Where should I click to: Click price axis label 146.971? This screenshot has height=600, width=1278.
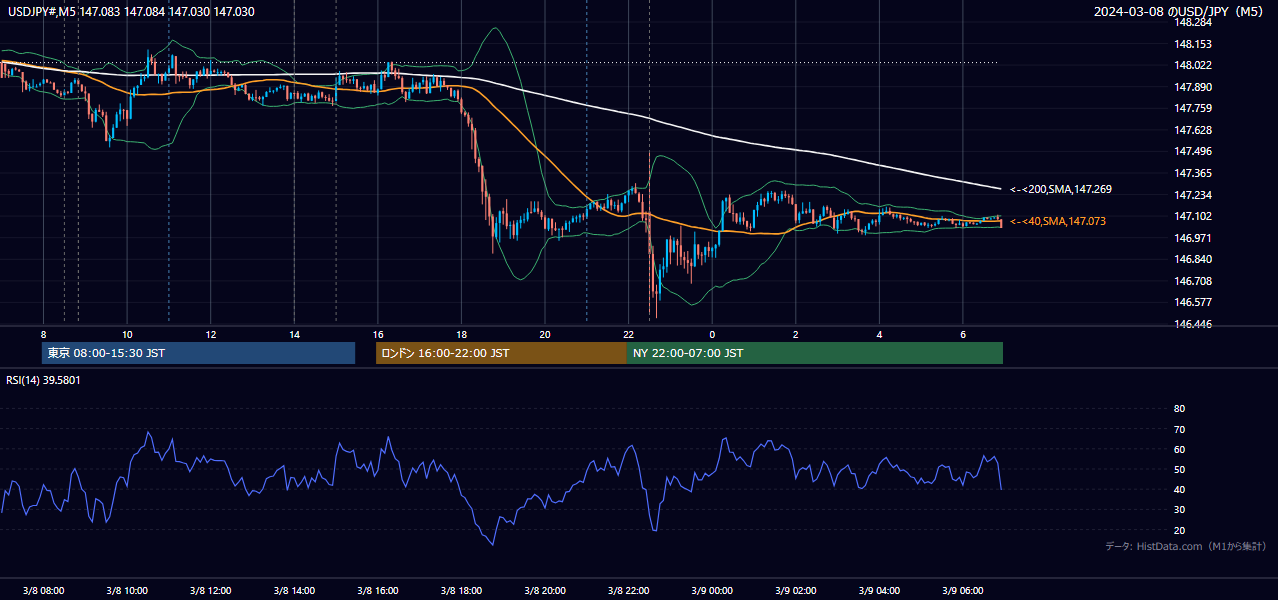[x=1192, y=238]
